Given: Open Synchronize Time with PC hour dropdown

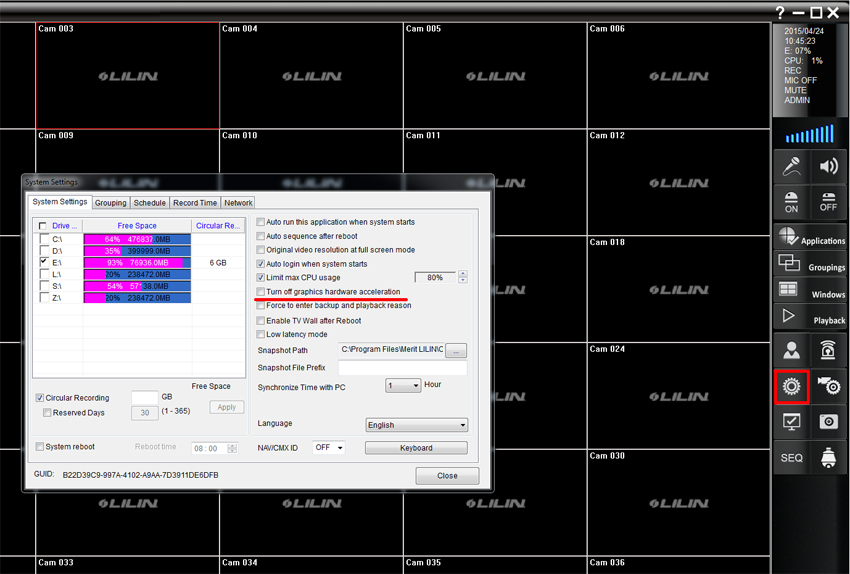Looking at the screenshot, I should (402, 385).
